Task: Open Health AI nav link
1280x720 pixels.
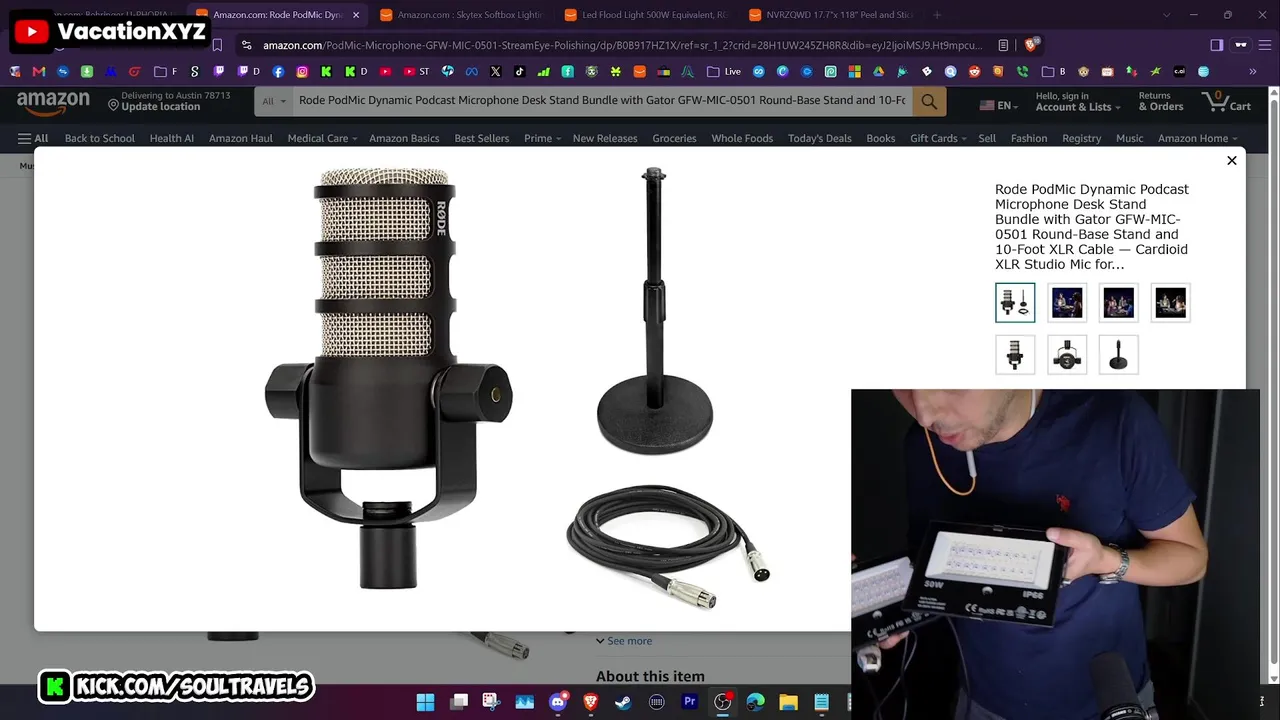Action: [x=172, y=138]
